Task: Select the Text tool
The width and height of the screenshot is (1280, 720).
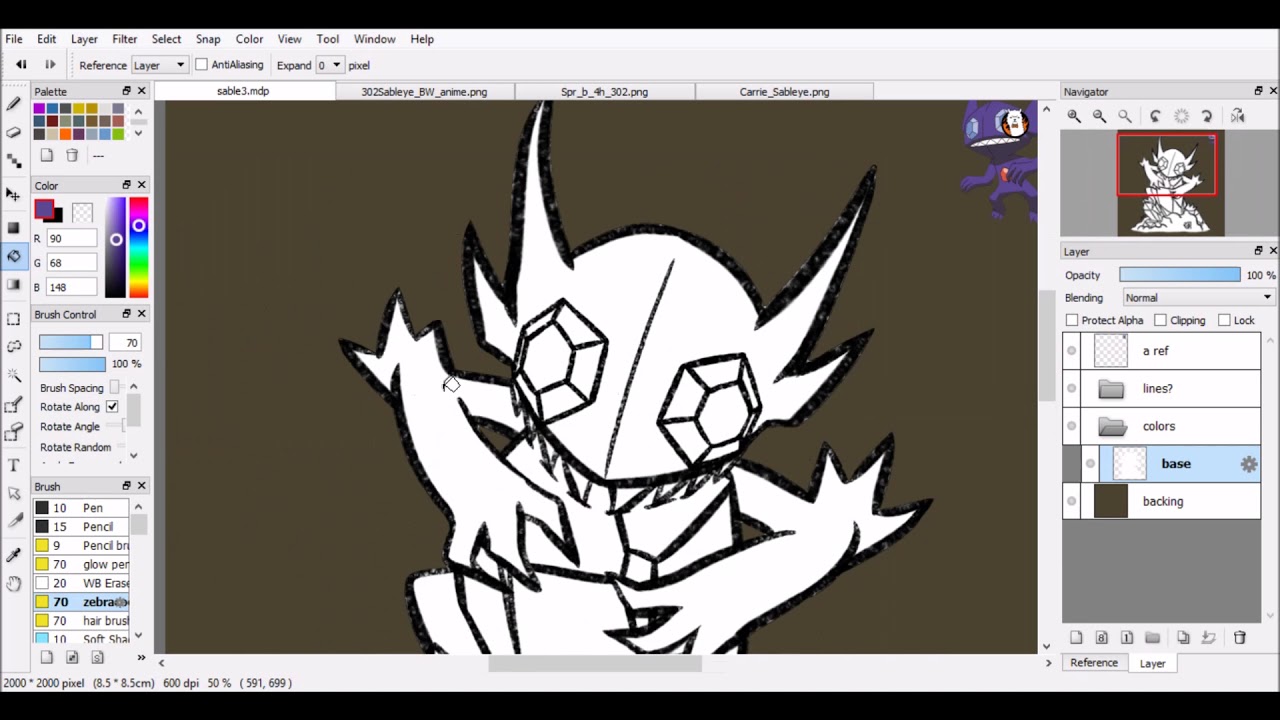Action: 14,465
